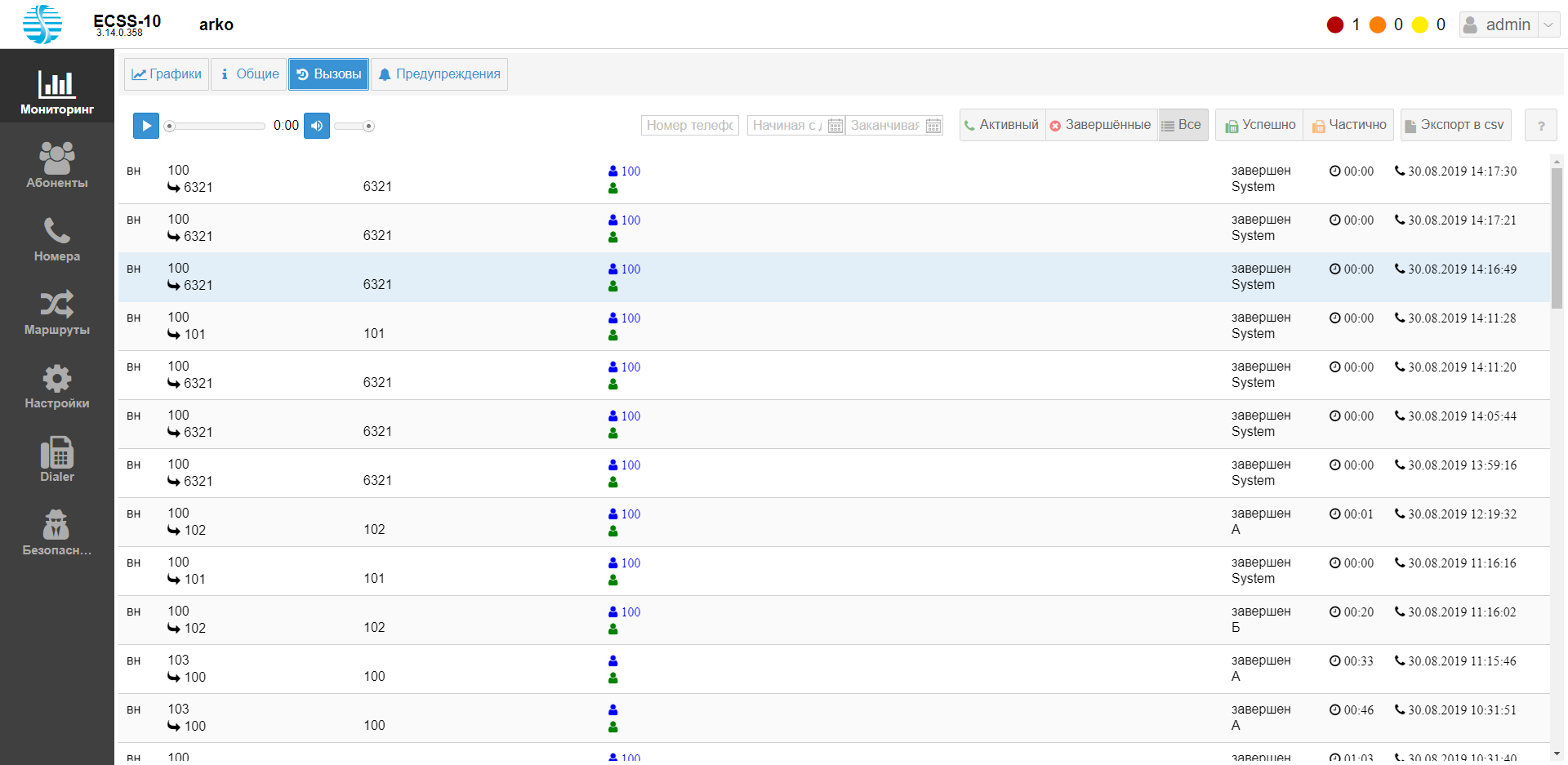The width and height of the screenshot is (1568, 765).
Task: Open the Абоненты section
Action: [x=57, y=164]
